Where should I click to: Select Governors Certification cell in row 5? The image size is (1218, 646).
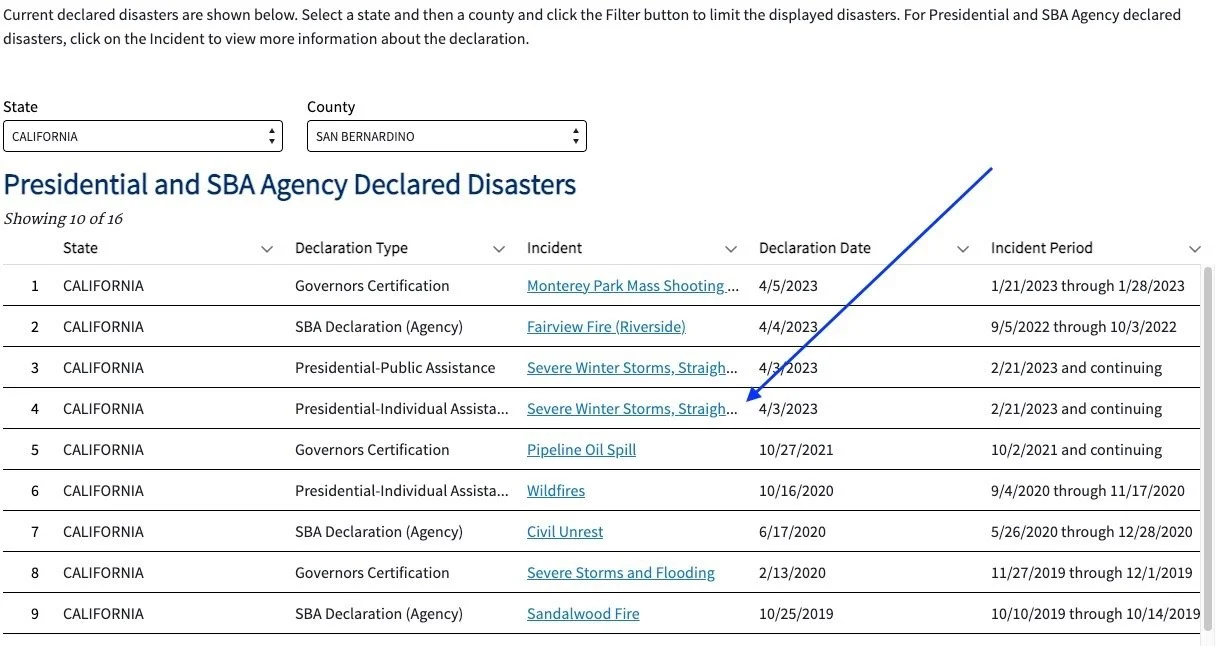(x=372, y=450)
